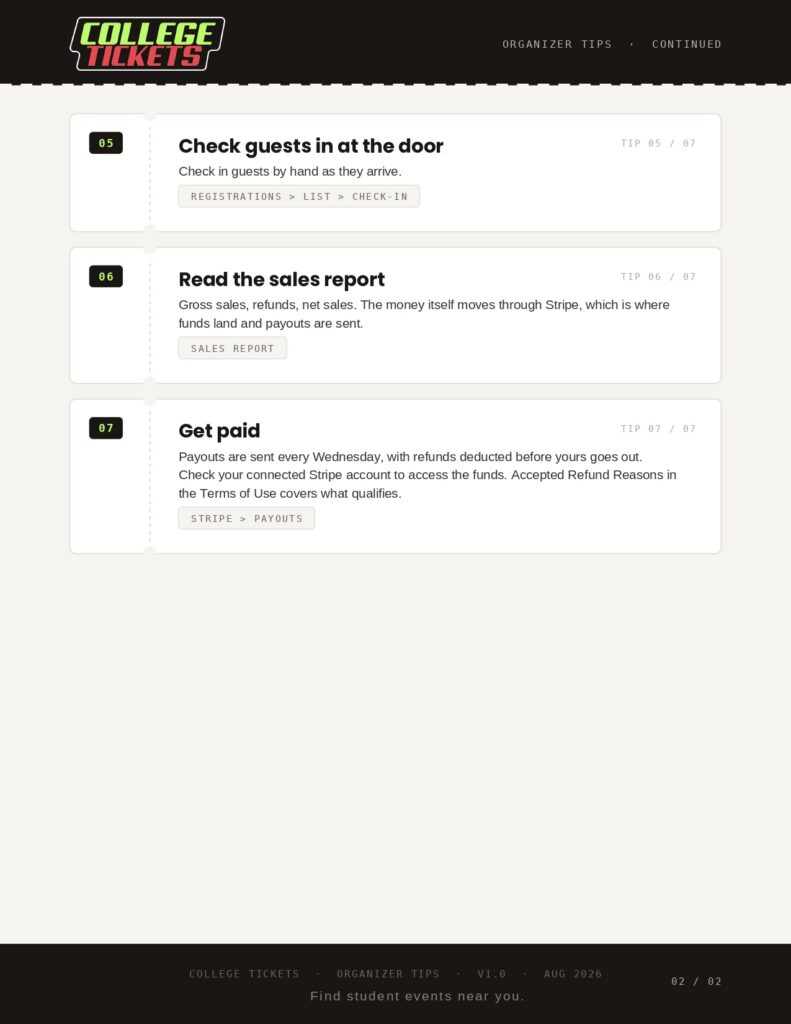This screenshot has width=791, height=1024.
Task: Click the Registrations > List > Check-in path chip
Action: point(299,197)
